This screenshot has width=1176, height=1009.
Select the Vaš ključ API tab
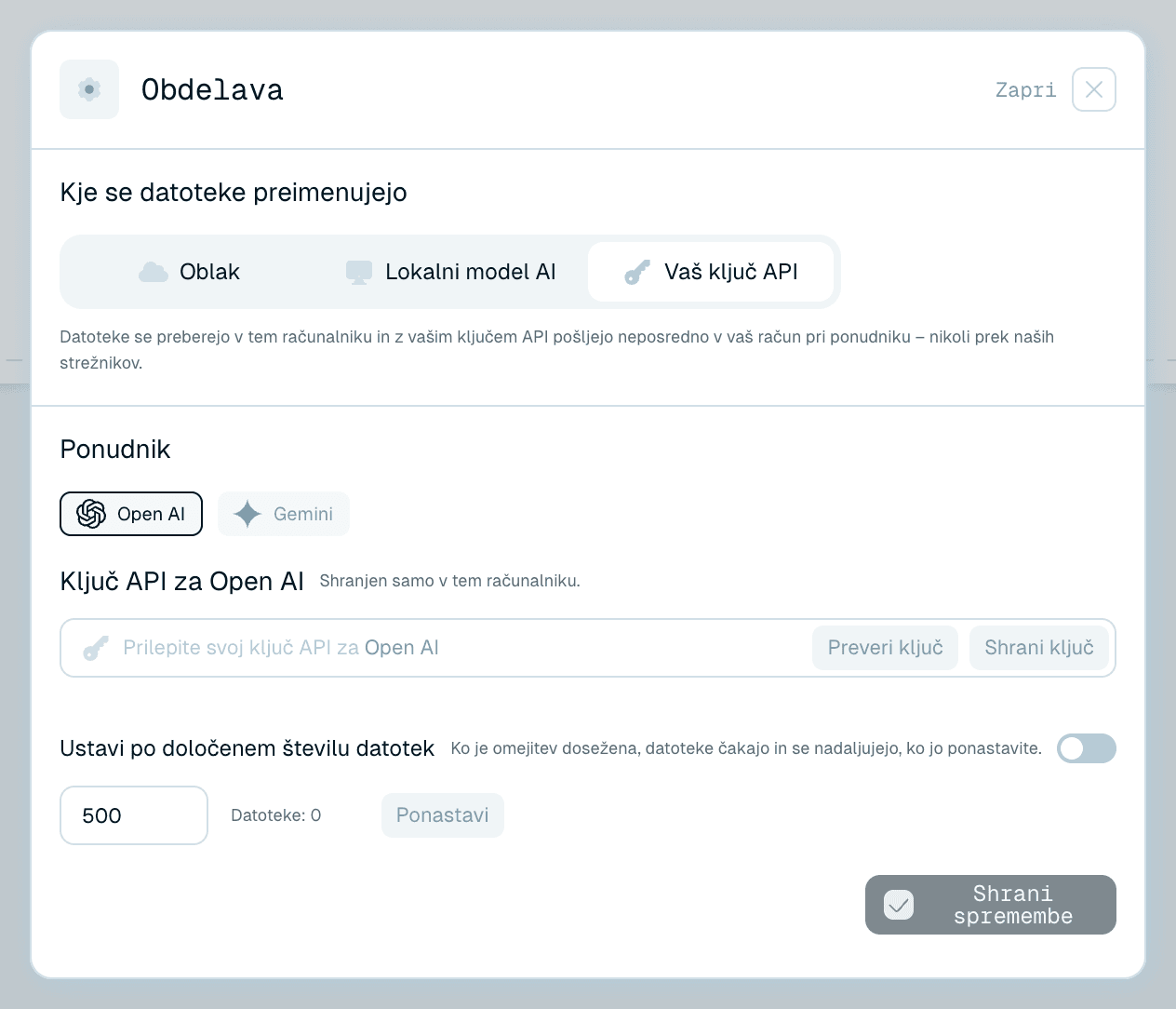(x=711, y=272)
